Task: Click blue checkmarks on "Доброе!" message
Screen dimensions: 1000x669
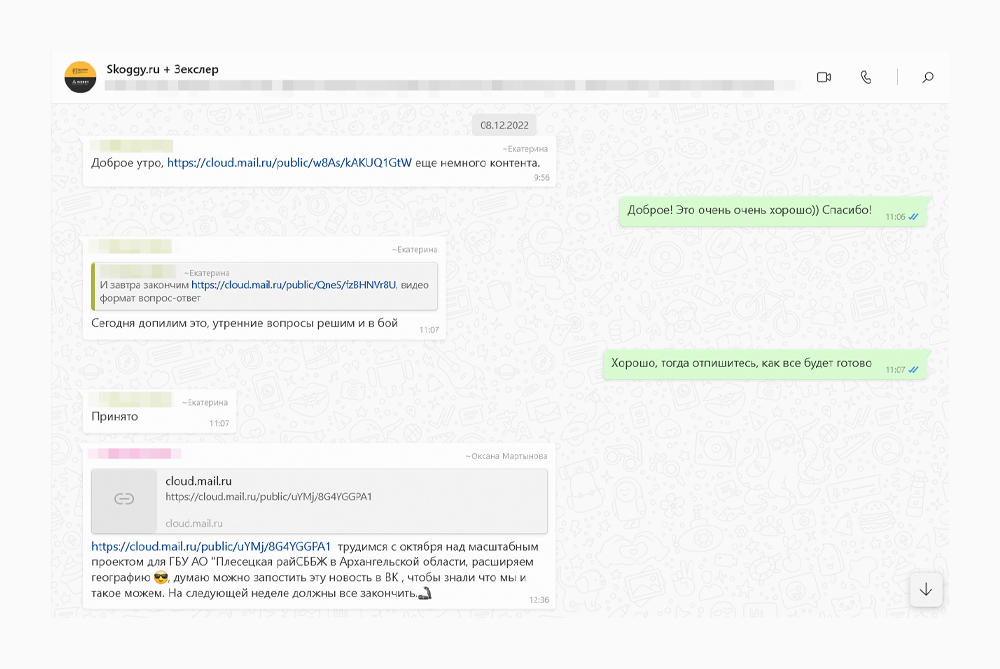Action: [x=913, y=217]
